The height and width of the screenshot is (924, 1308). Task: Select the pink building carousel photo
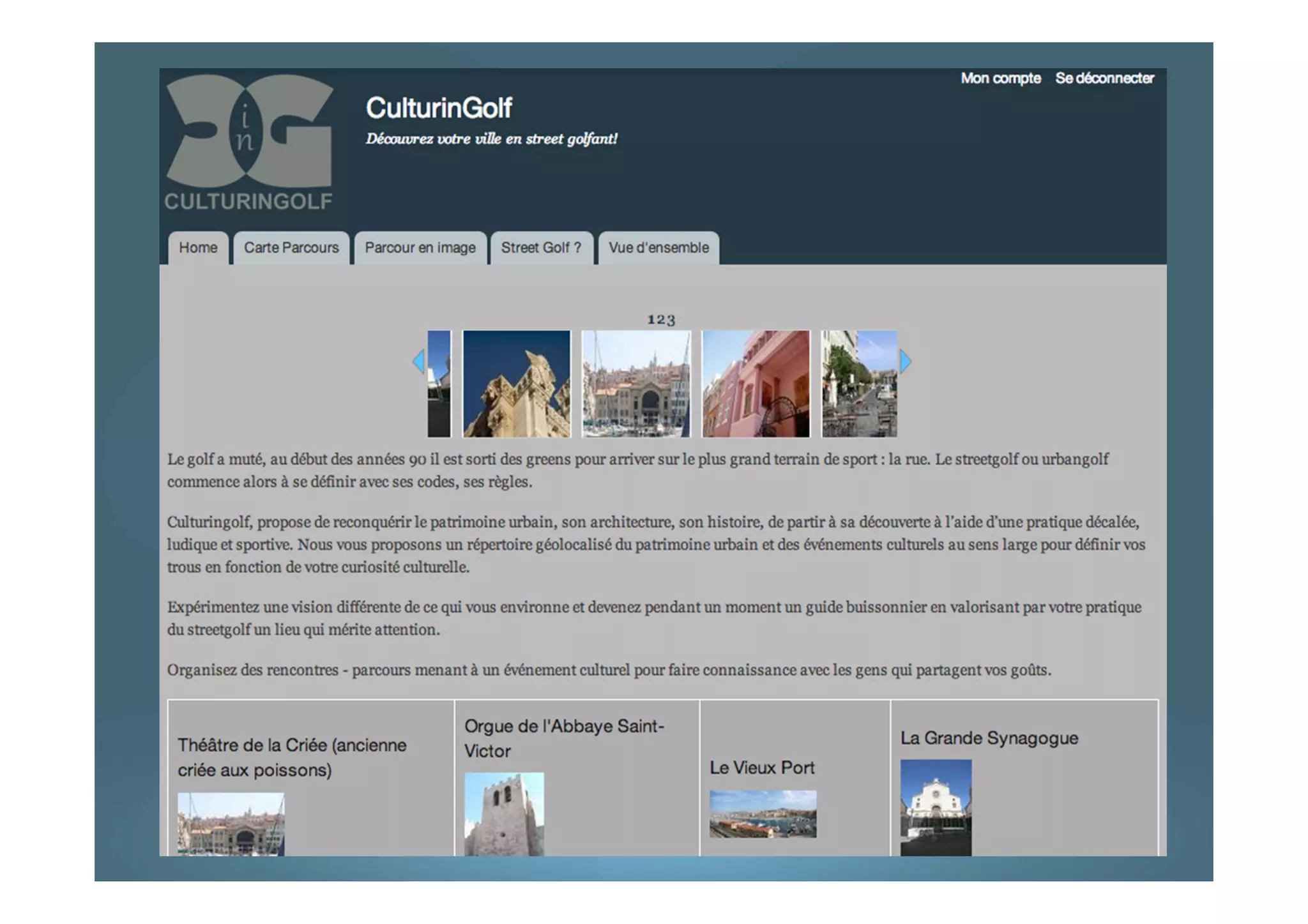[756, 384]
